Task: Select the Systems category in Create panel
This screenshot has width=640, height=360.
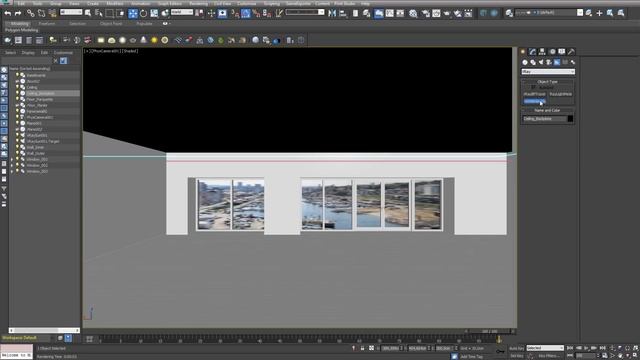Action: [x=573, y=62]
